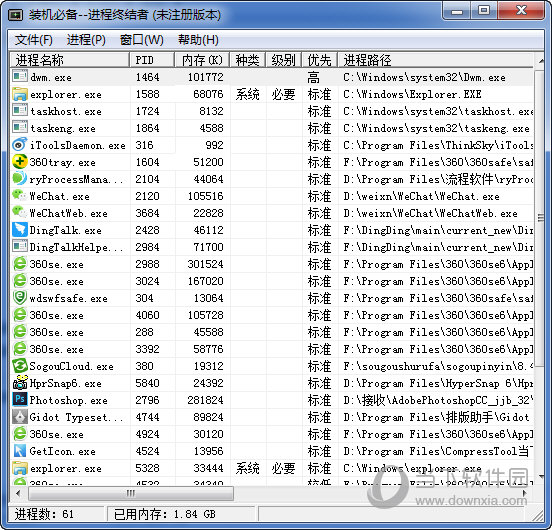The height and width of the screenshot is (530, 552).
Task: Click the GetIcon.exe cursor icon
Action: [20, 450]
